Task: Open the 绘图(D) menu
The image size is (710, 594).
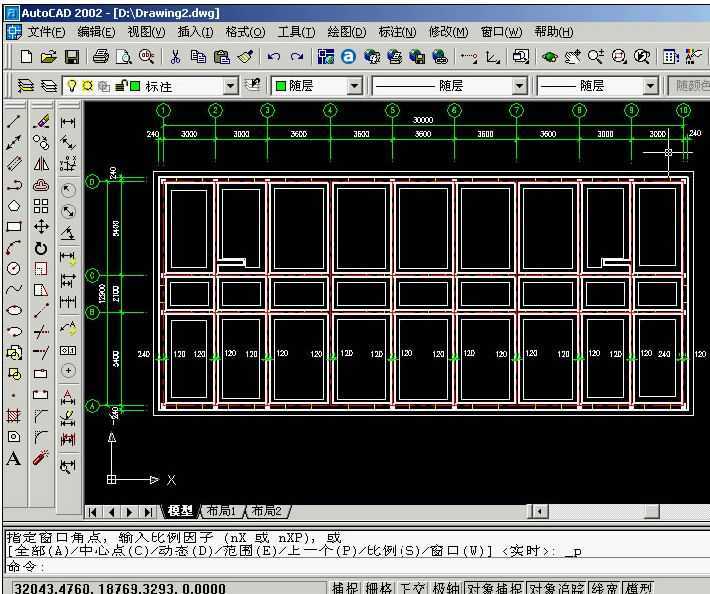Action: point(346,32)
